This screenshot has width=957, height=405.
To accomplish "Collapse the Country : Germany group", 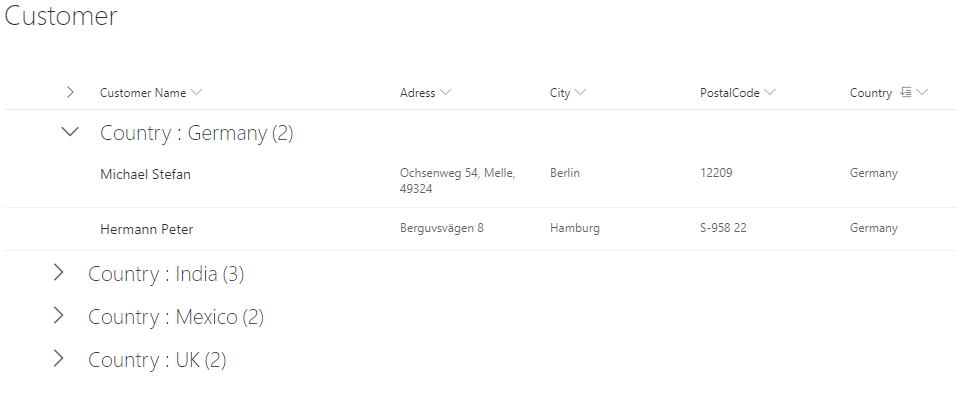I will coord(71,132).
